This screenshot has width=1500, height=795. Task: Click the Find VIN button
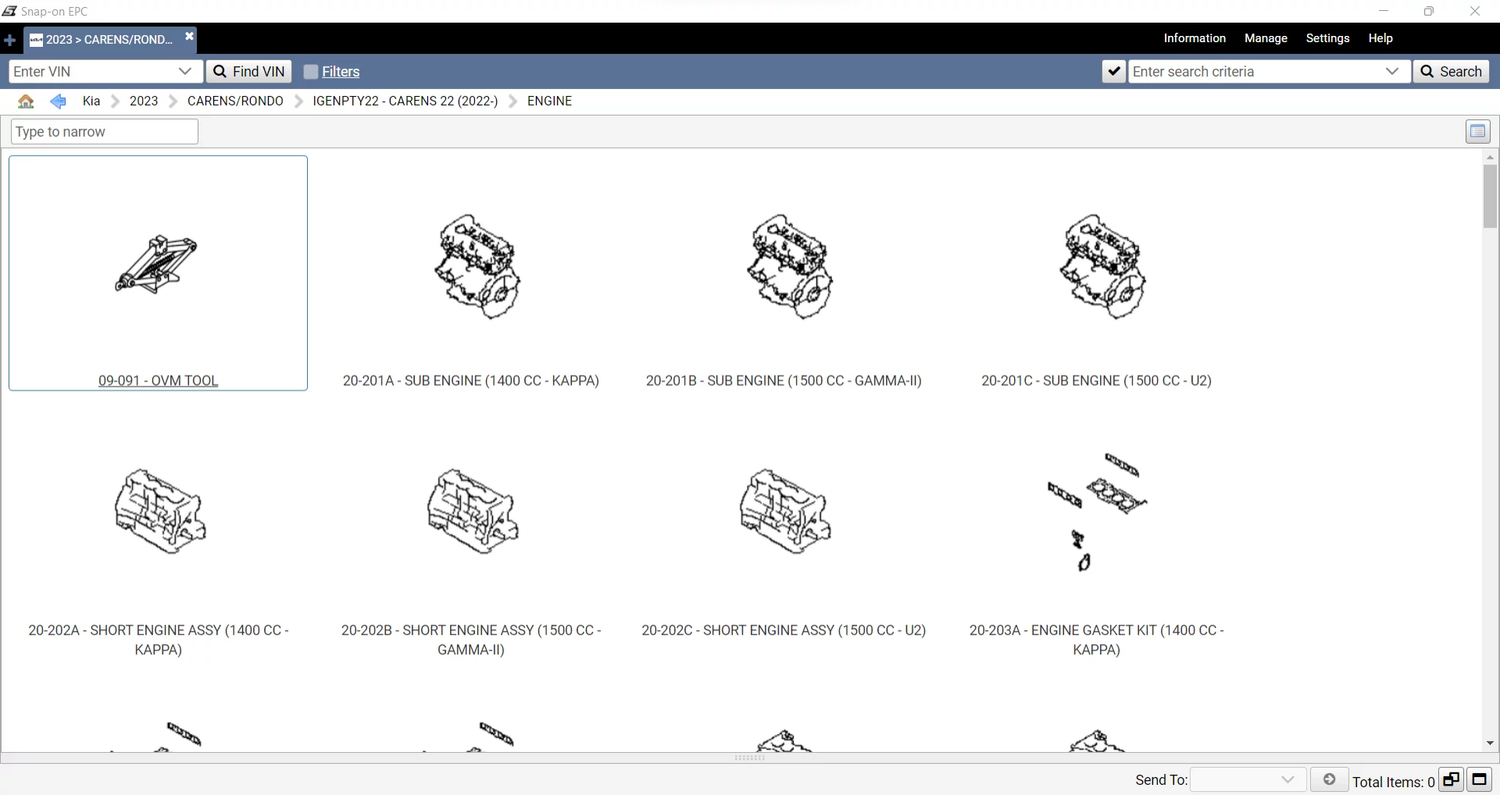[x=249, y=72]
